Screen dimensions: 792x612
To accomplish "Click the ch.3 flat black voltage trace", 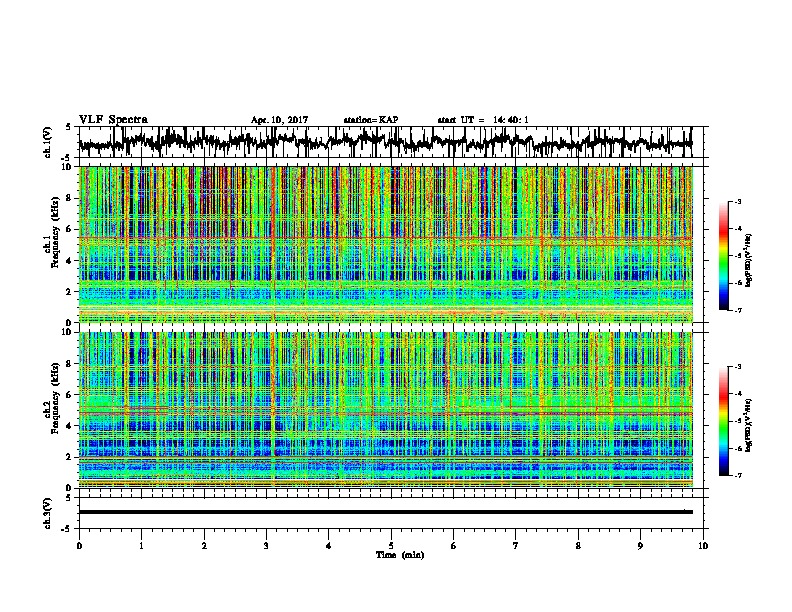I will [x=385, y=512].
